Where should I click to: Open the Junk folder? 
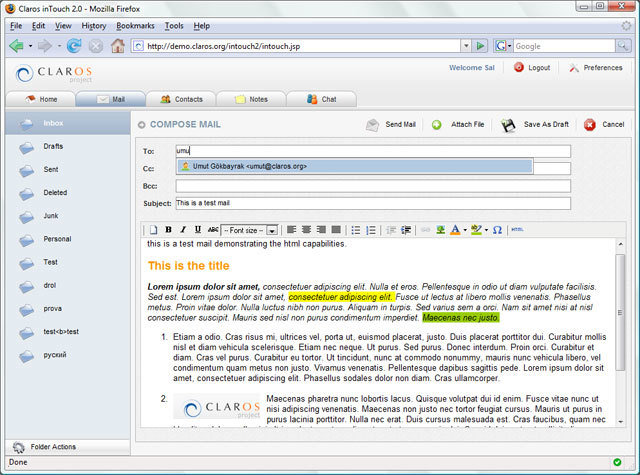[x=68, y=216]
